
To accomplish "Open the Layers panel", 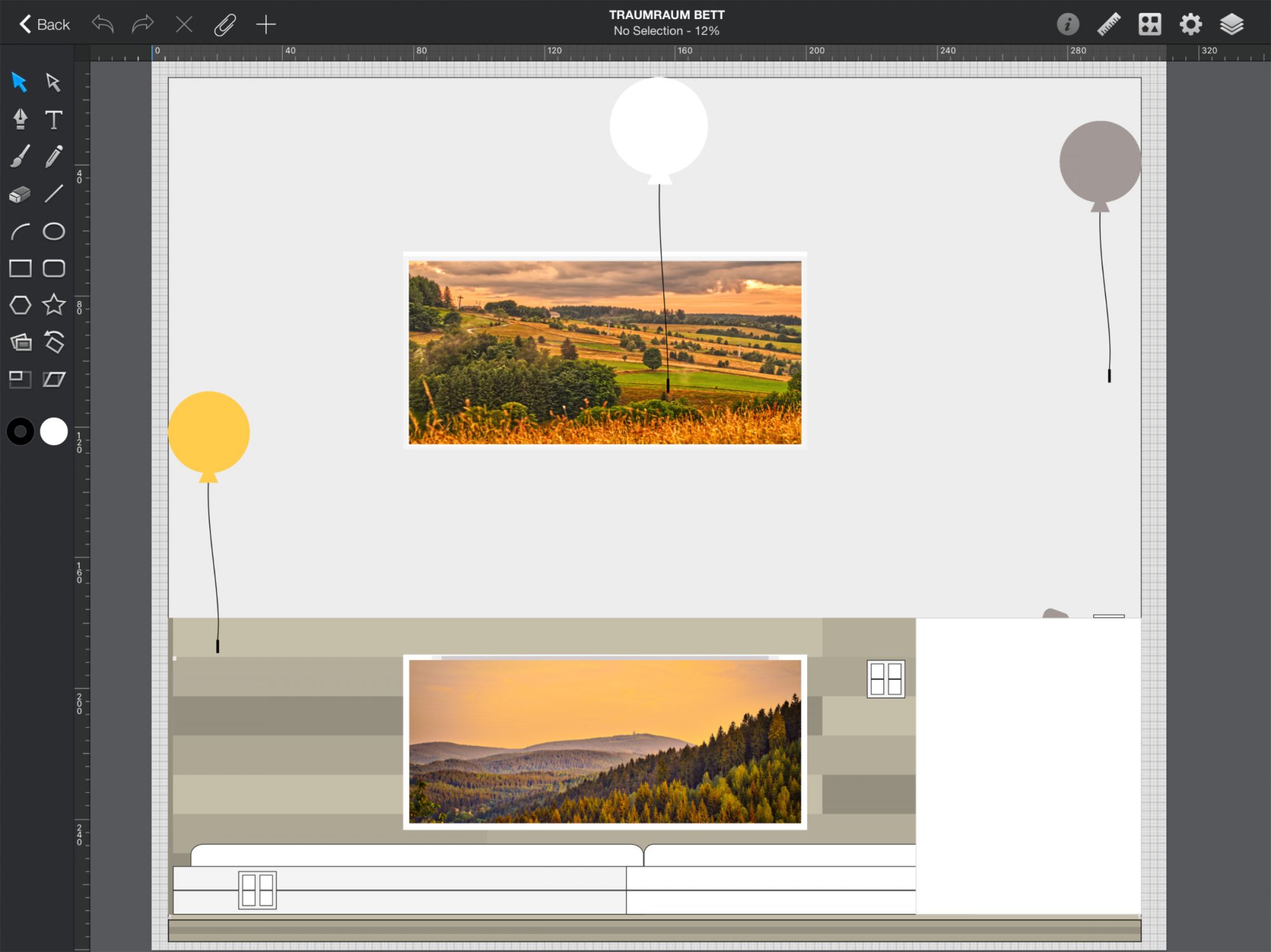I will click(1232, 24).
